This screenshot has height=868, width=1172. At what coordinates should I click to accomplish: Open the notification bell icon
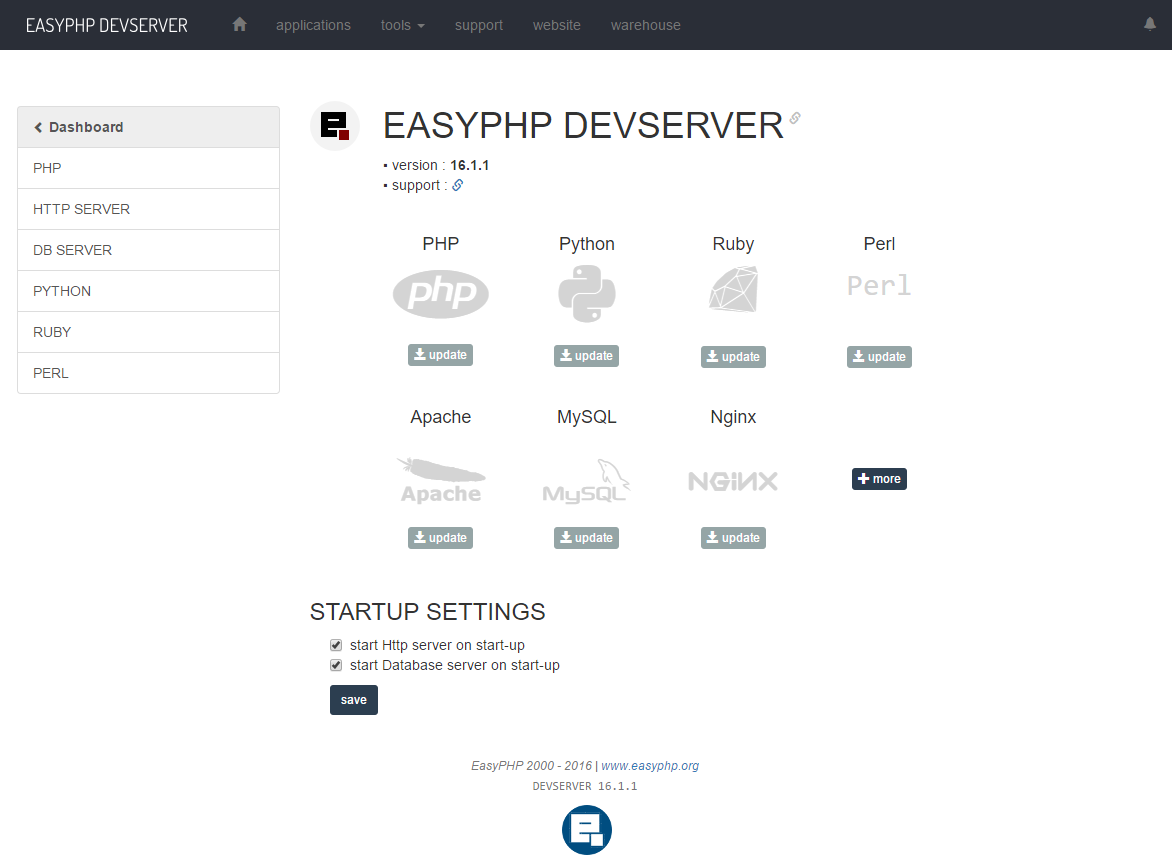click(1149, 24)
